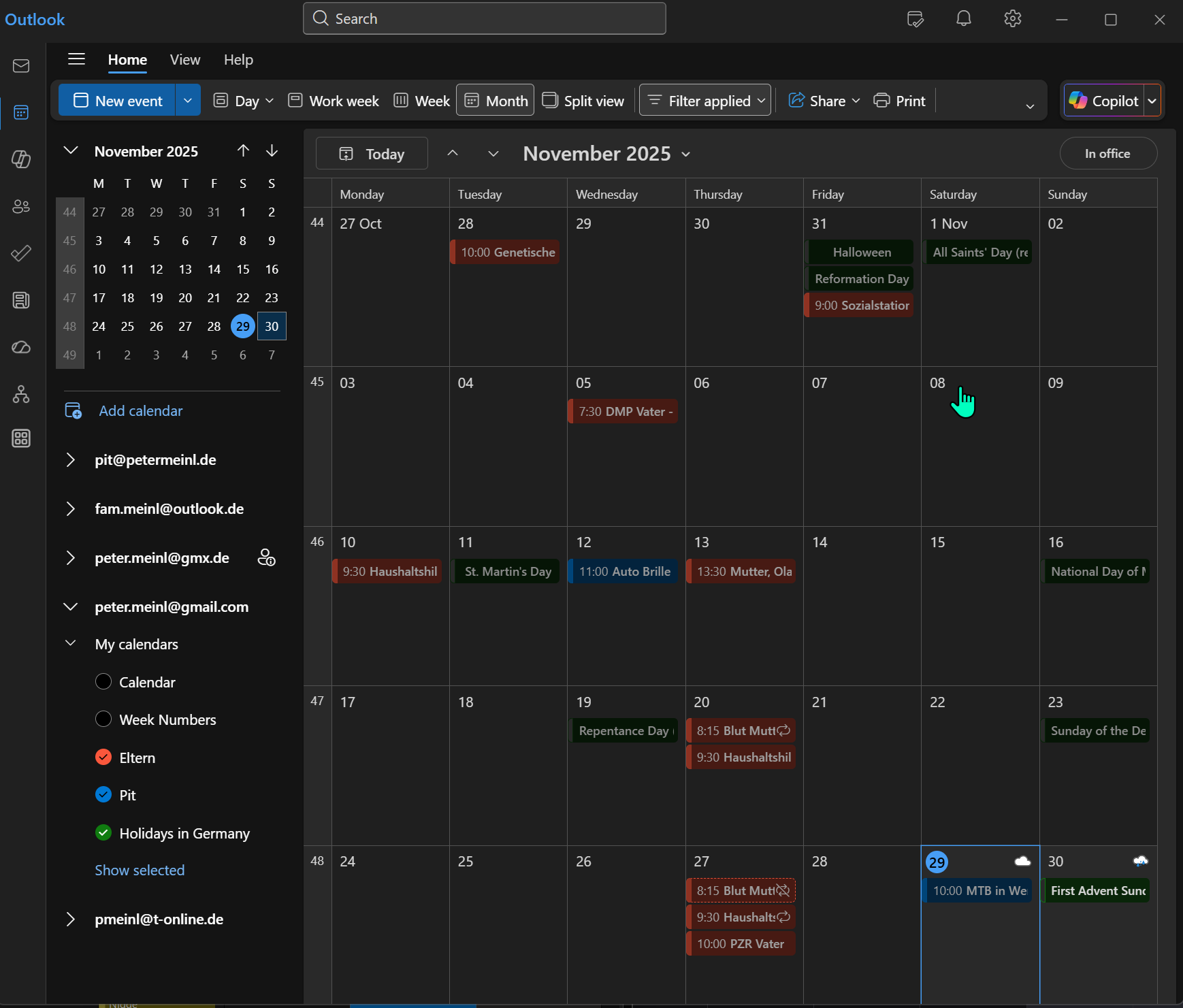This screenshot has height=1008, width=1183.
Task: Open the Help tab
Action: click(x=238, y=60)
